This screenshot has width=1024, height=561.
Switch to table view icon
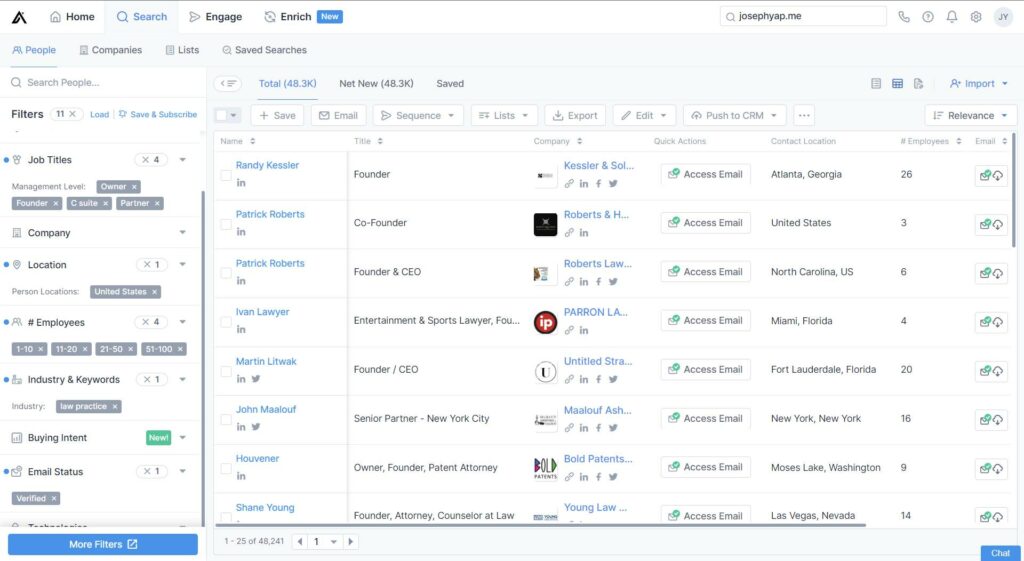pos(897,84)
